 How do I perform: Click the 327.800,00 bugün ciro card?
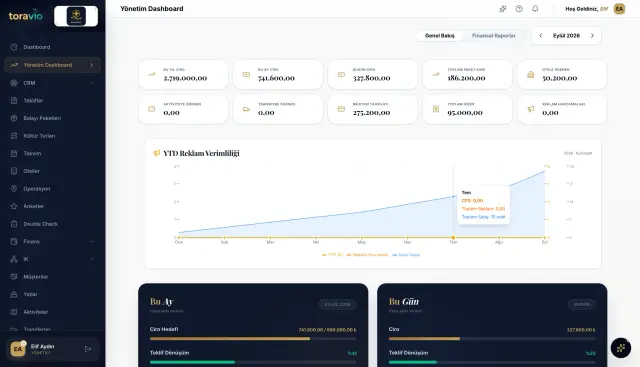click(x=373, y=75)
